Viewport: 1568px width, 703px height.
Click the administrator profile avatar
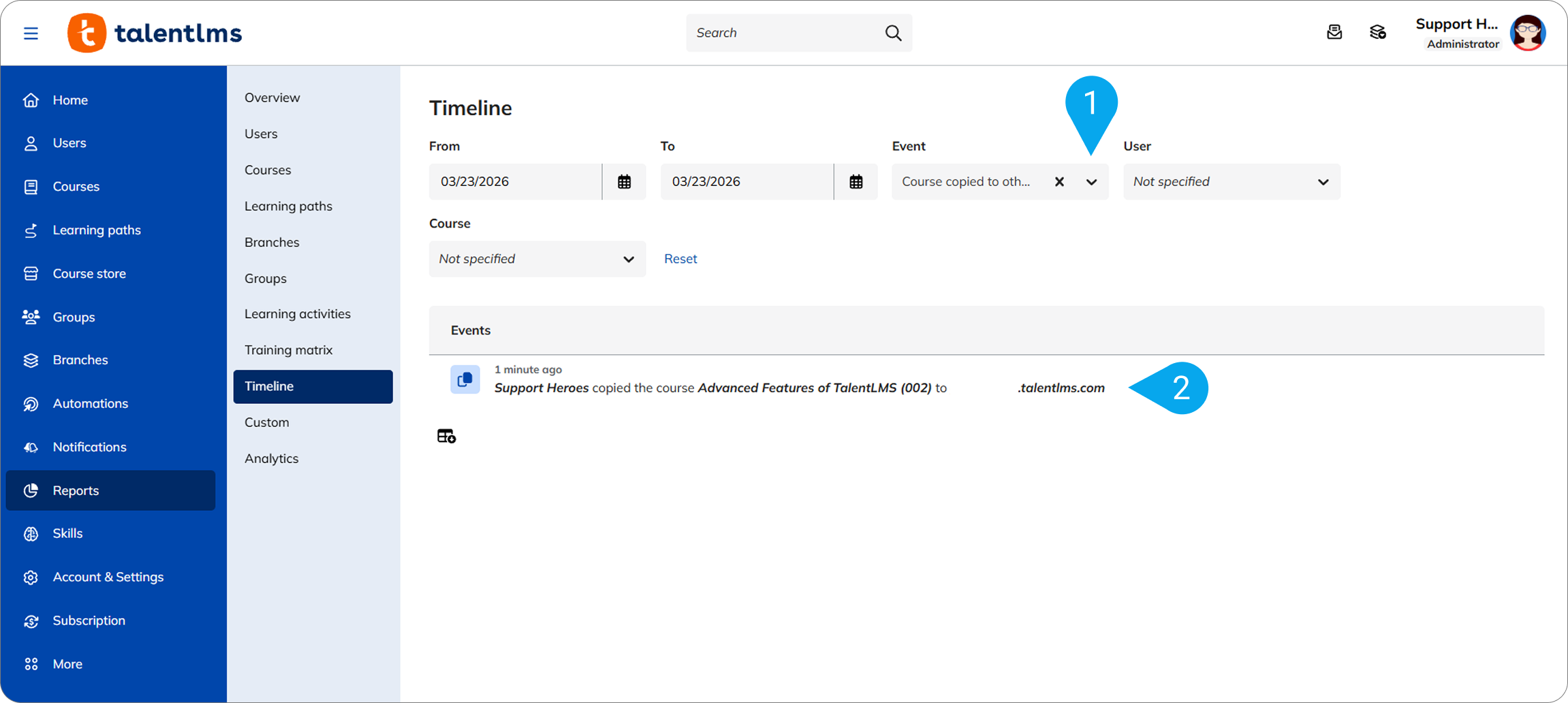[x=1528, y=33]
